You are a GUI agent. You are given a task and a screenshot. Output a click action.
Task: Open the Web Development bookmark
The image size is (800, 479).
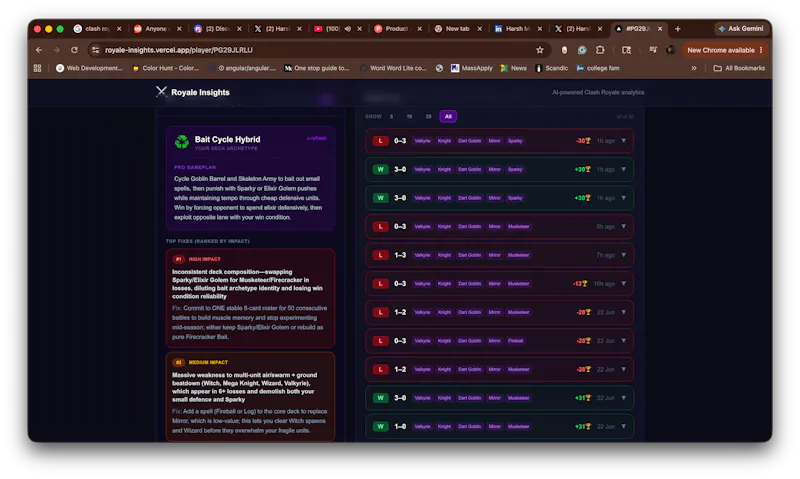(x=89, y=68)
